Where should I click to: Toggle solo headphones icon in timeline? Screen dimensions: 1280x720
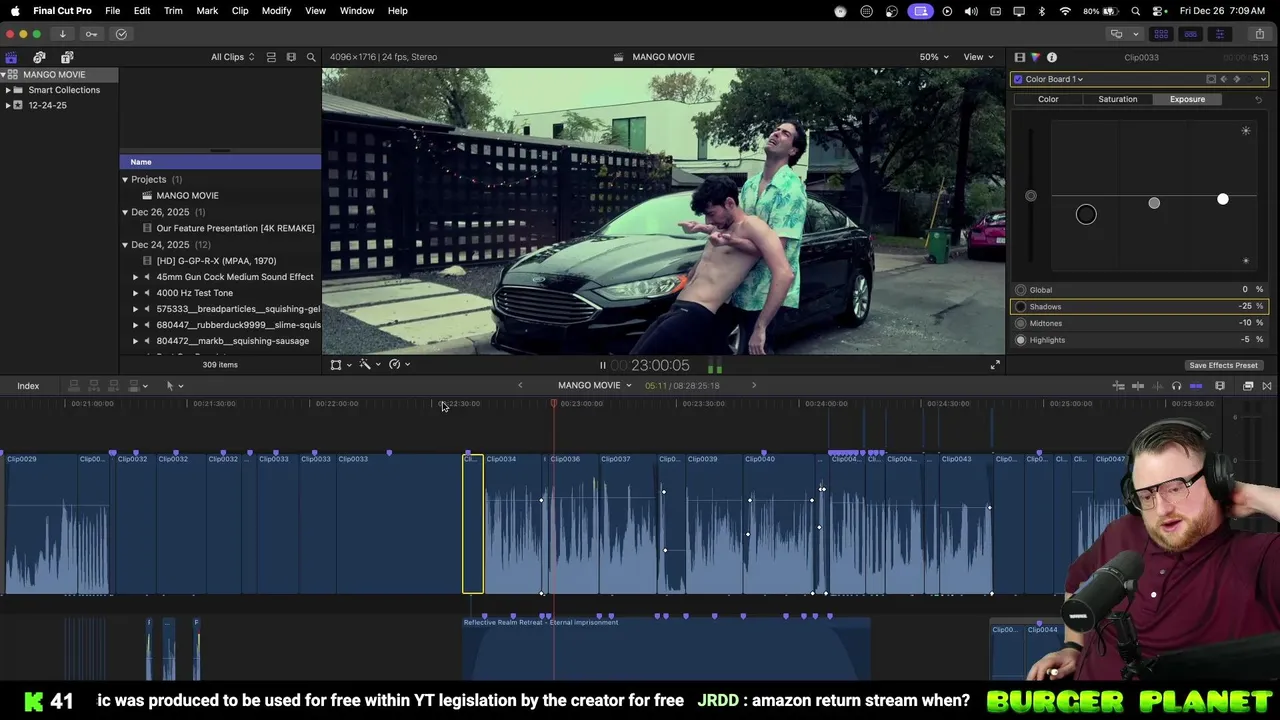(1176, 386)
